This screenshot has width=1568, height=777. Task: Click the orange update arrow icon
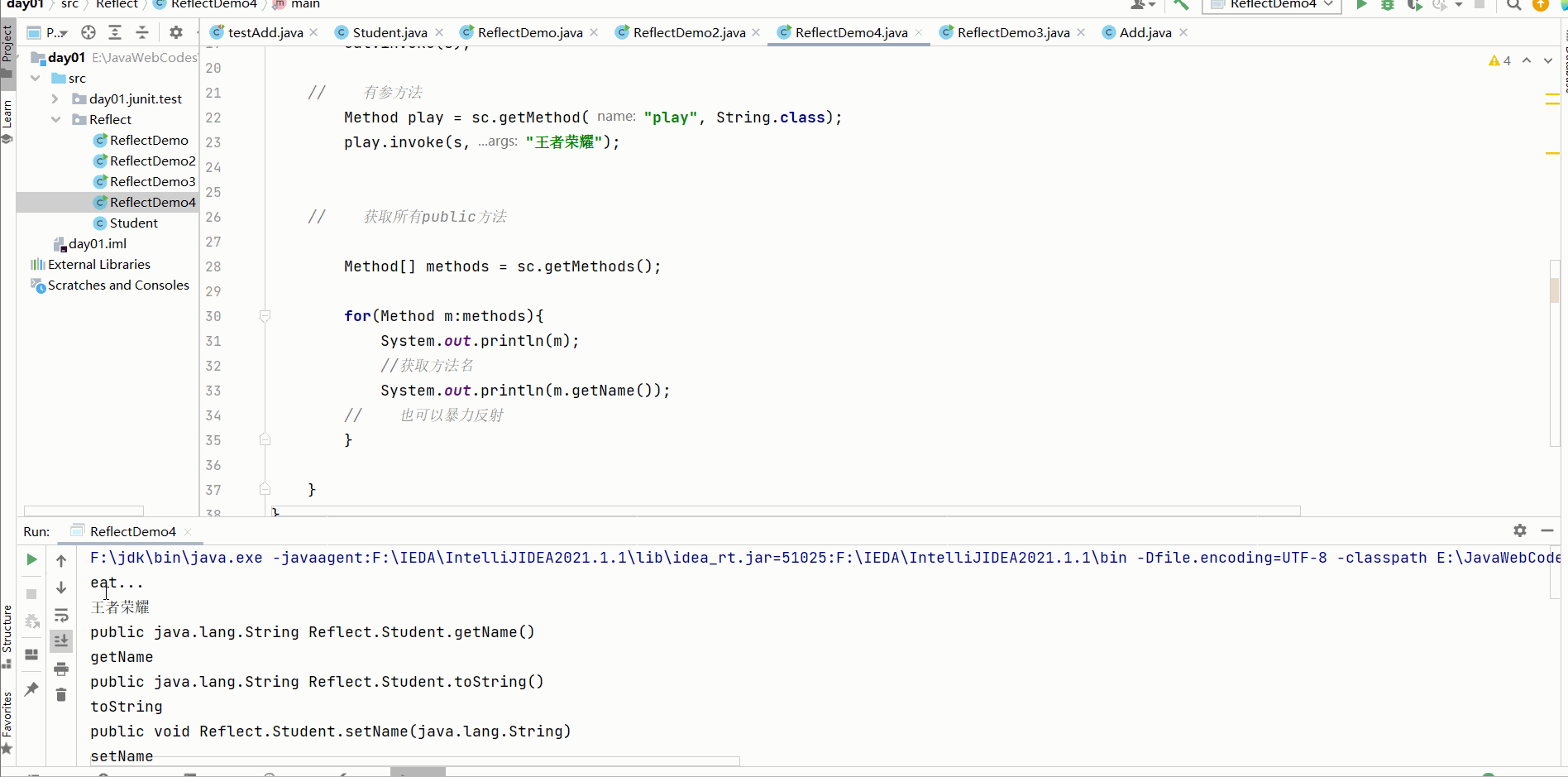tap(1540, 4)
